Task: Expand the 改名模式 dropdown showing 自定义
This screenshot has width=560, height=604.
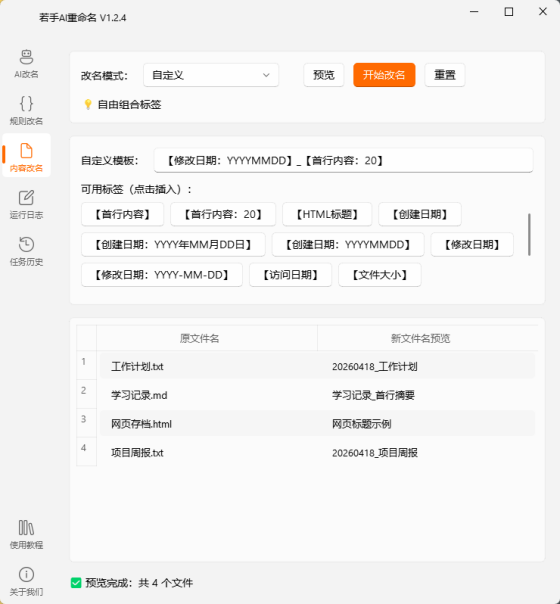Action: point(211,75)
